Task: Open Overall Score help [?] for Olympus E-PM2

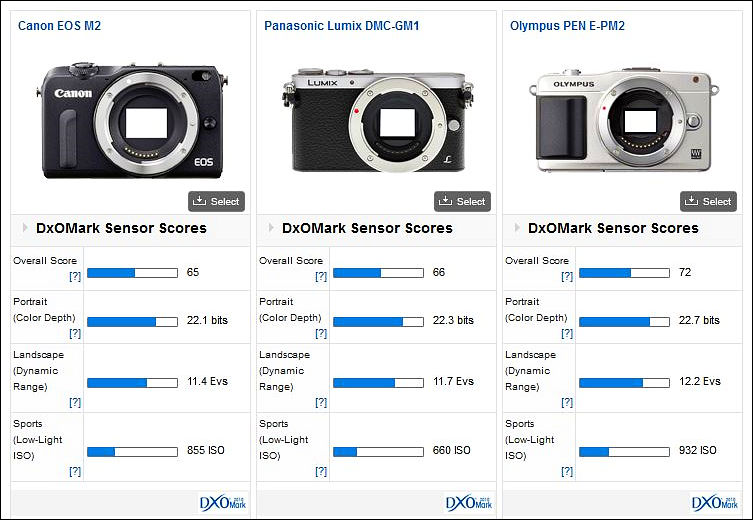Action: (x=567, y=276)
